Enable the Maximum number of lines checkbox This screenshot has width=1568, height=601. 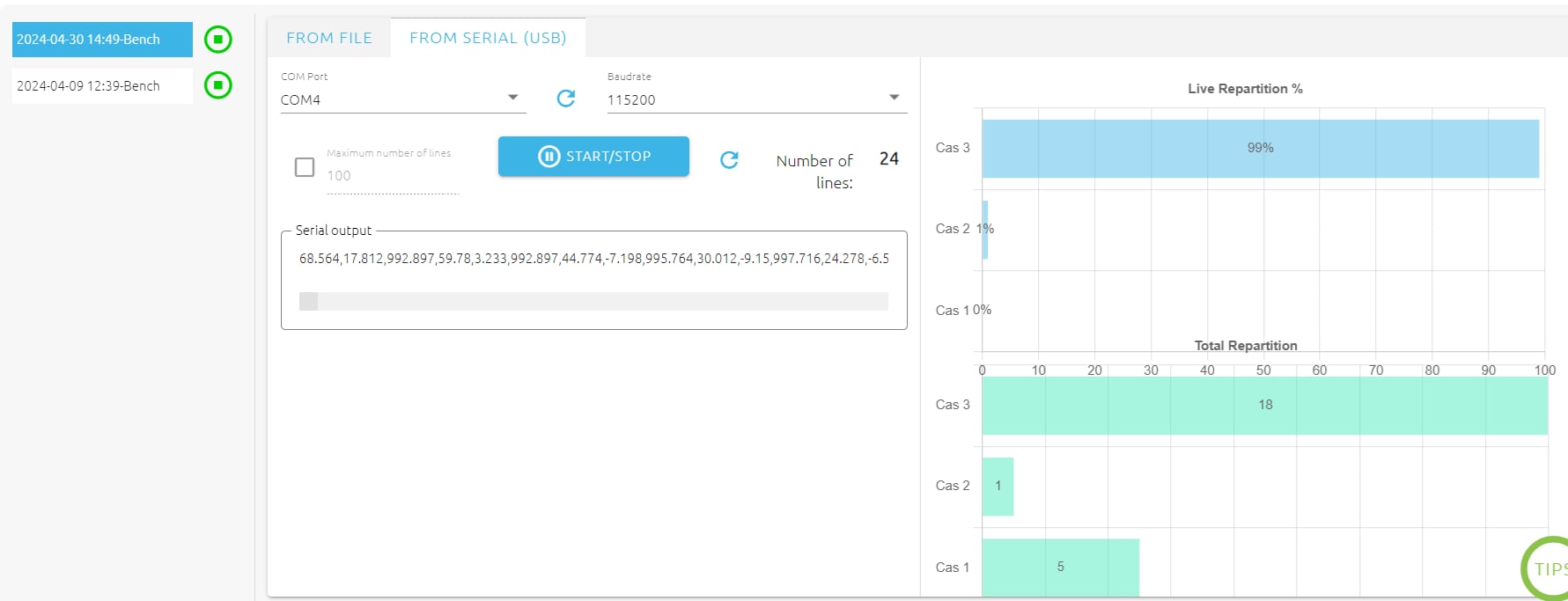click(305, 167)
